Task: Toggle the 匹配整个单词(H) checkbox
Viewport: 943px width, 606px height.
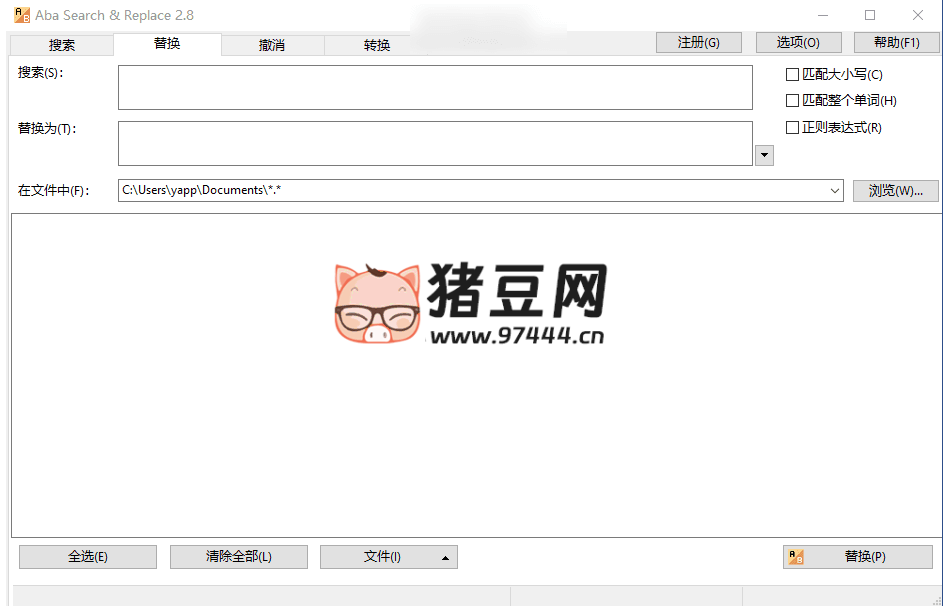Action: click(x=793, y=101)
